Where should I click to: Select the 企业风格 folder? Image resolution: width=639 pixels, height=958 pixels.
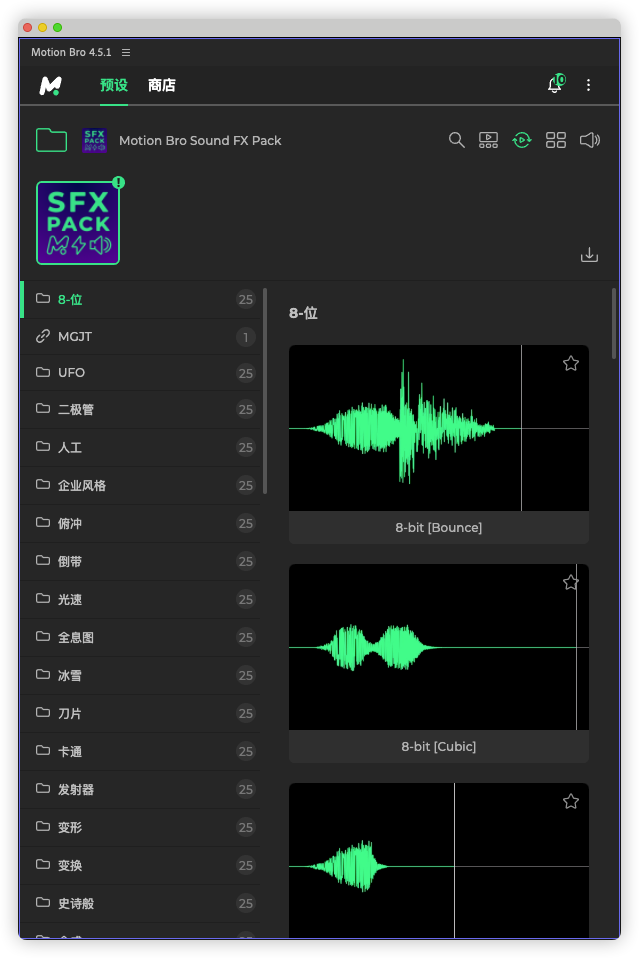[141, 485]
